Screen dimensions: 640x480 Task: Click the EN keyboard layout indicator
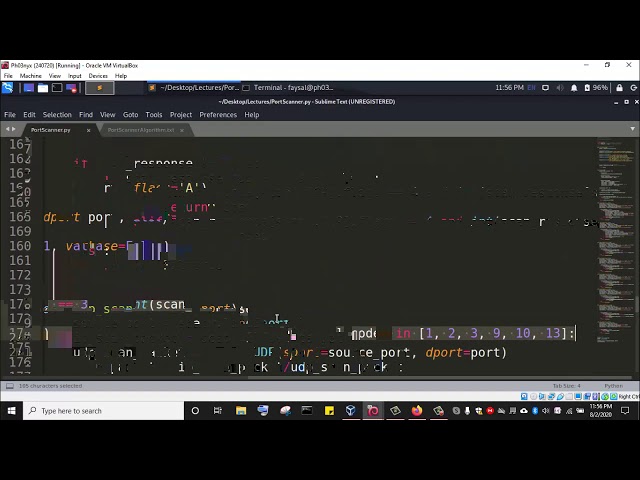(531, 88)
